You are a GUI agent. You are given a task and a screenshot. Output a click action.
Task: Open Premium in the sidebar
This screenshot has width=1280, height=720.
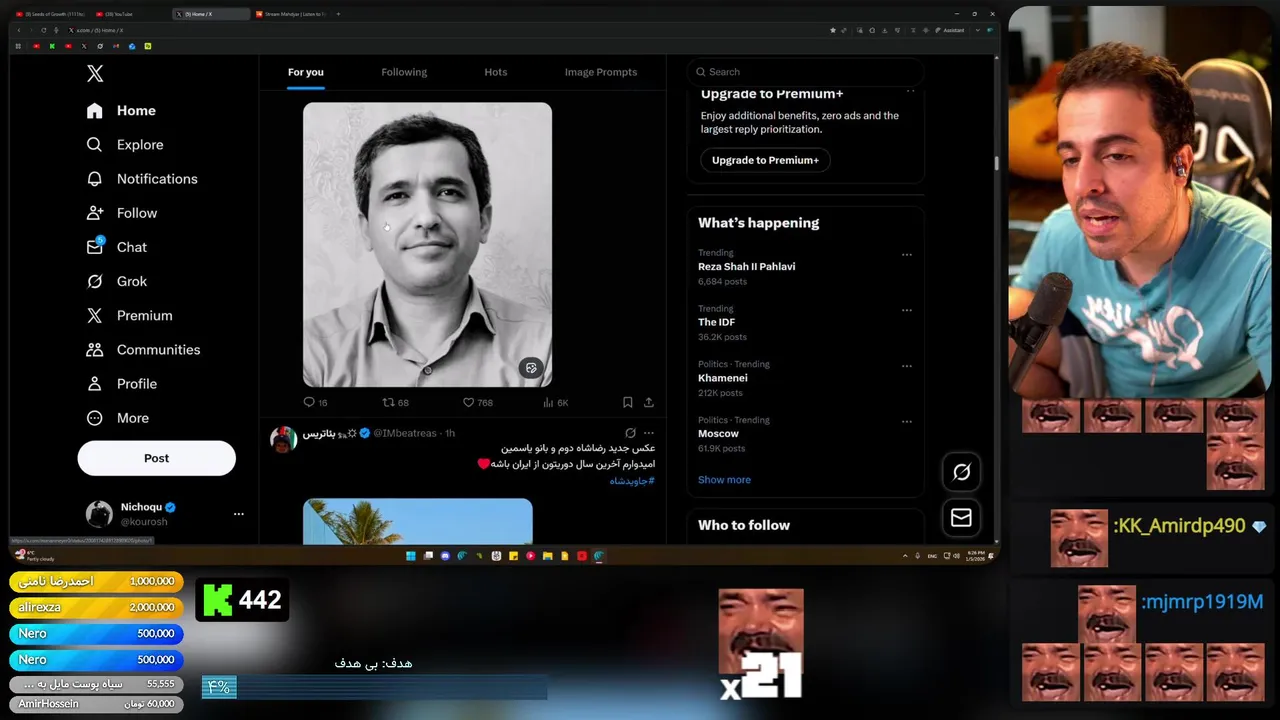point(130,316)
